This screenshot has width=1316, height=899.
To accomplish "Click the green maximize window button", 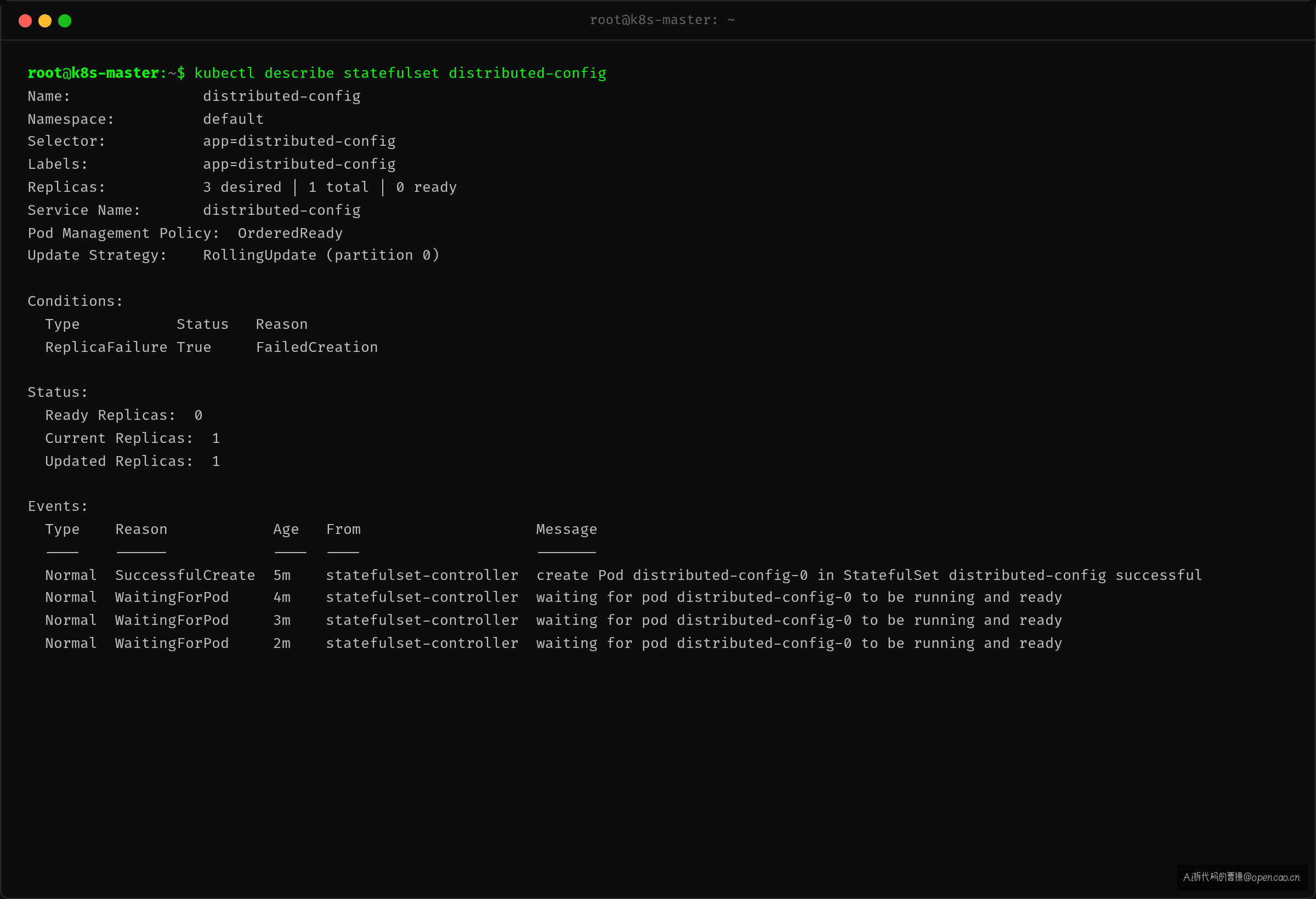I will tap(65, 21).
